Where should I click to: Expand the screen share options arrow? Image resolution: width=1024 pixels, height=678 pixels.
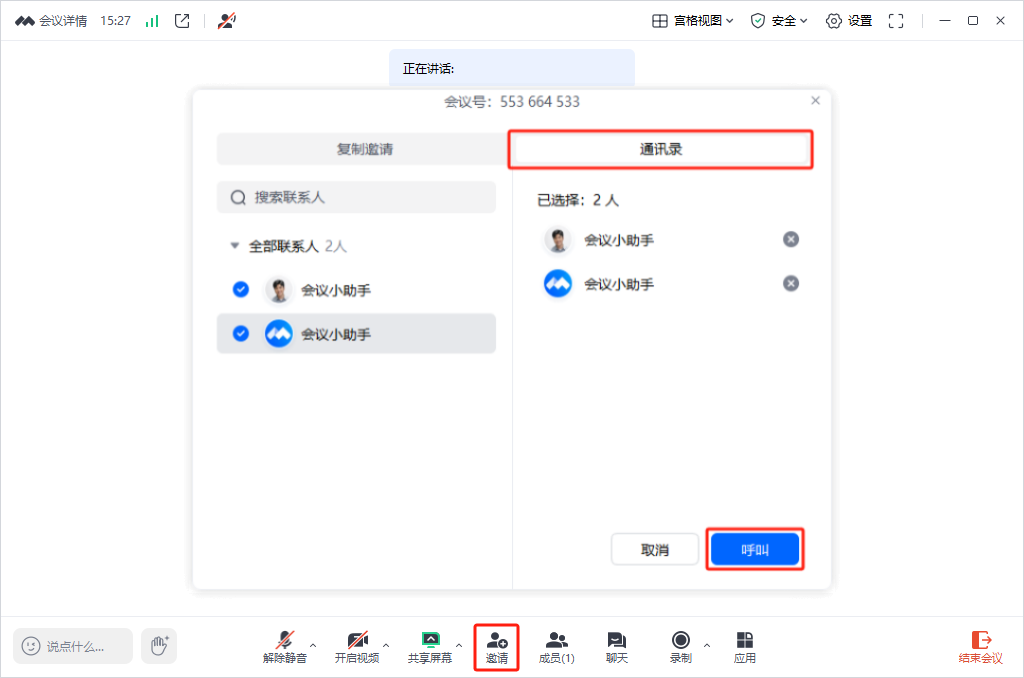459,645
